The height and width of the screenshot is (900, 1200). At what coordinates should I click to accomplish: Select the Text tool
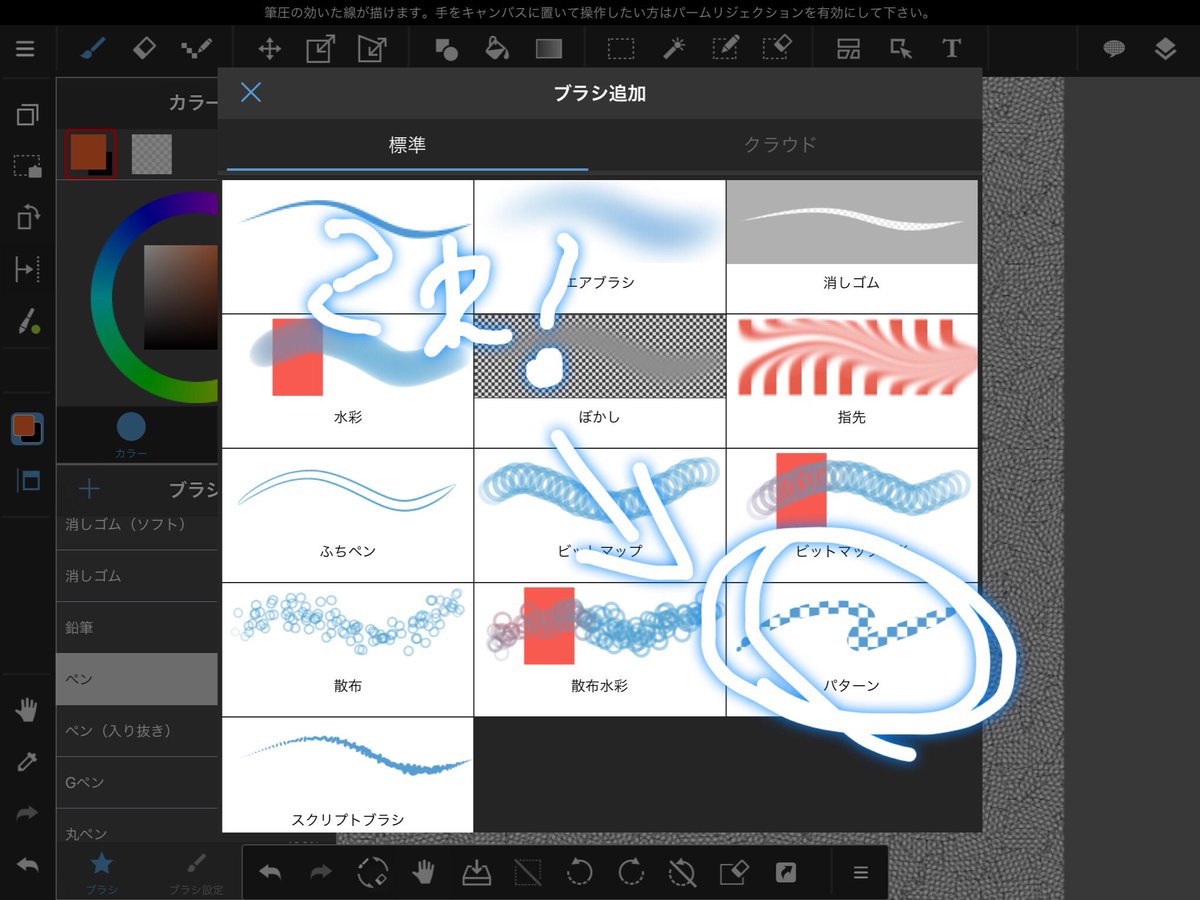coord(951,49)
